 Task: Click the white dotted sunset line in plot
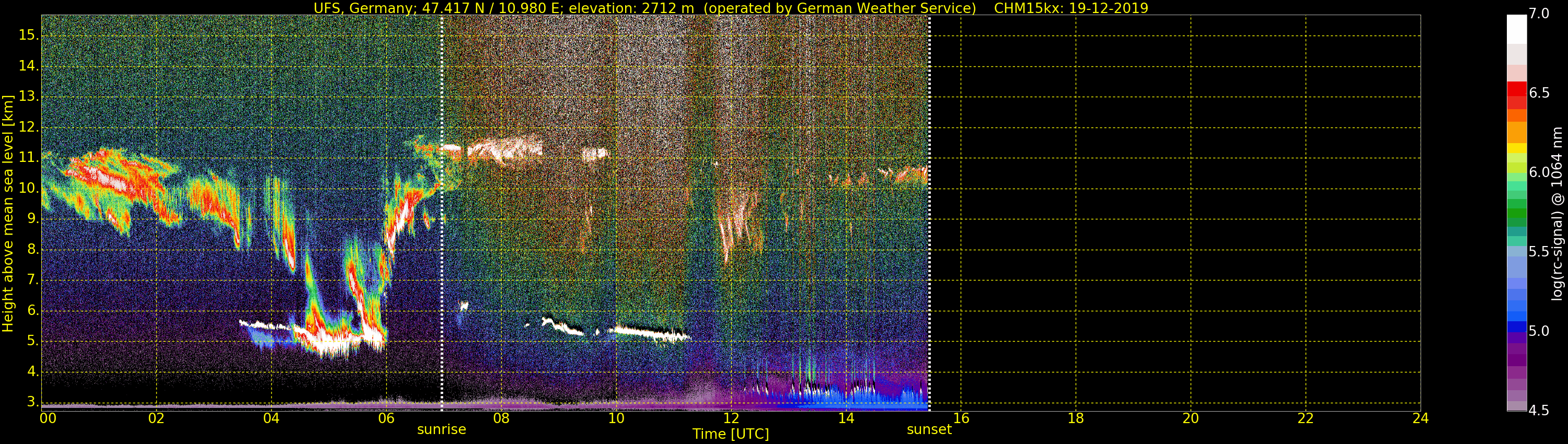click(929, 213)
